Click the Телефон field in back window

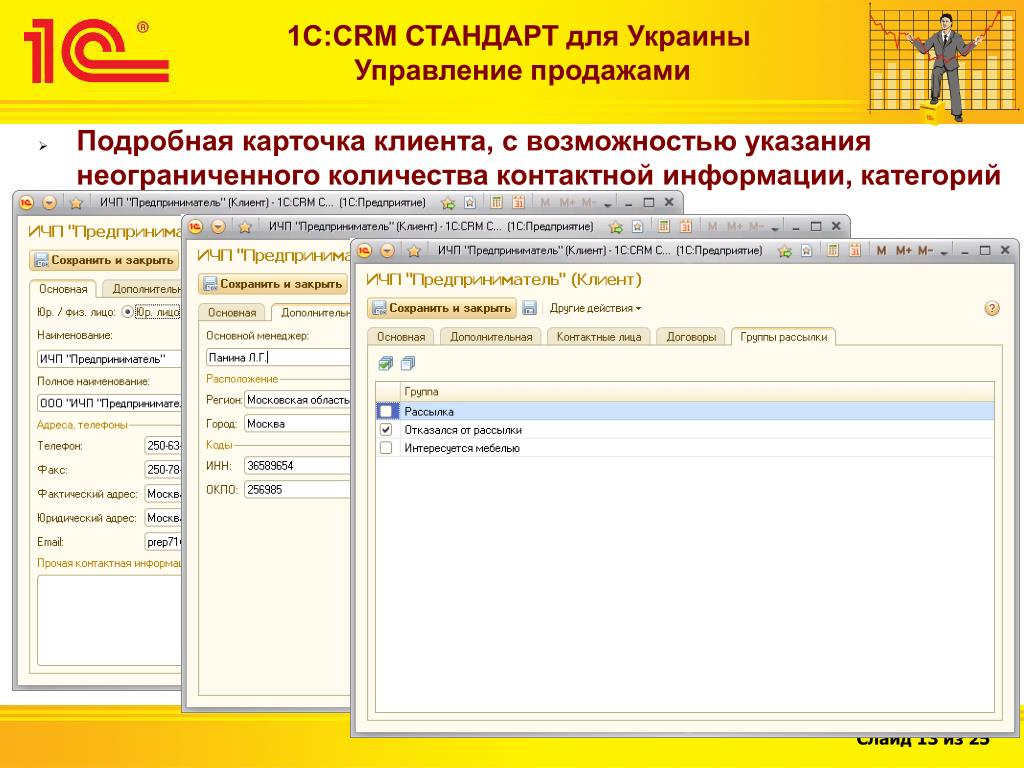163,446
